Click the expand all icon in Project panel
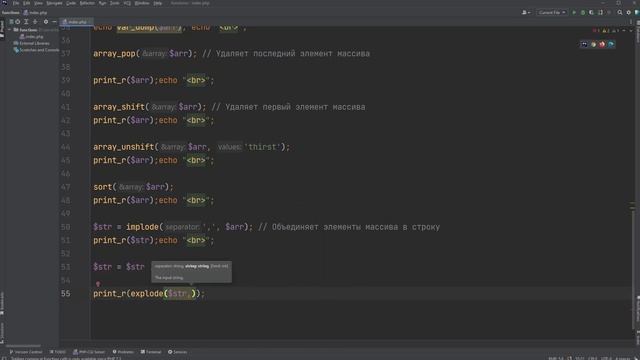640x360 pixels. pyautogui.click(x=26, y=22)
